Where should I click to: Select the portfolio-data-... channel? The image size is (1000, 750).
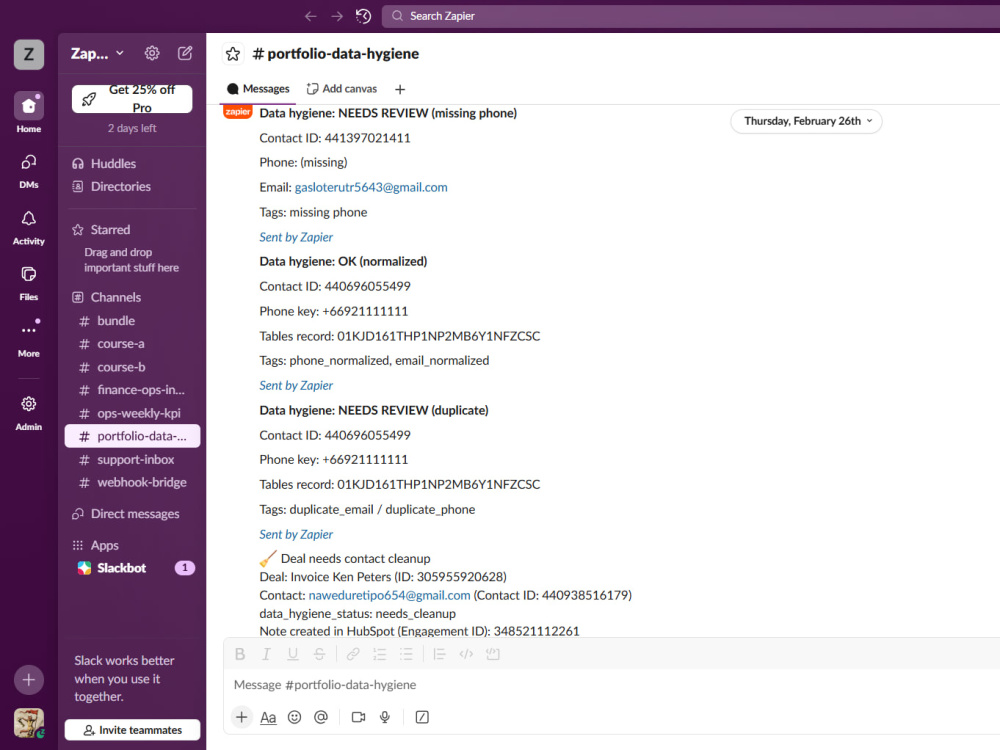point(132,436)
